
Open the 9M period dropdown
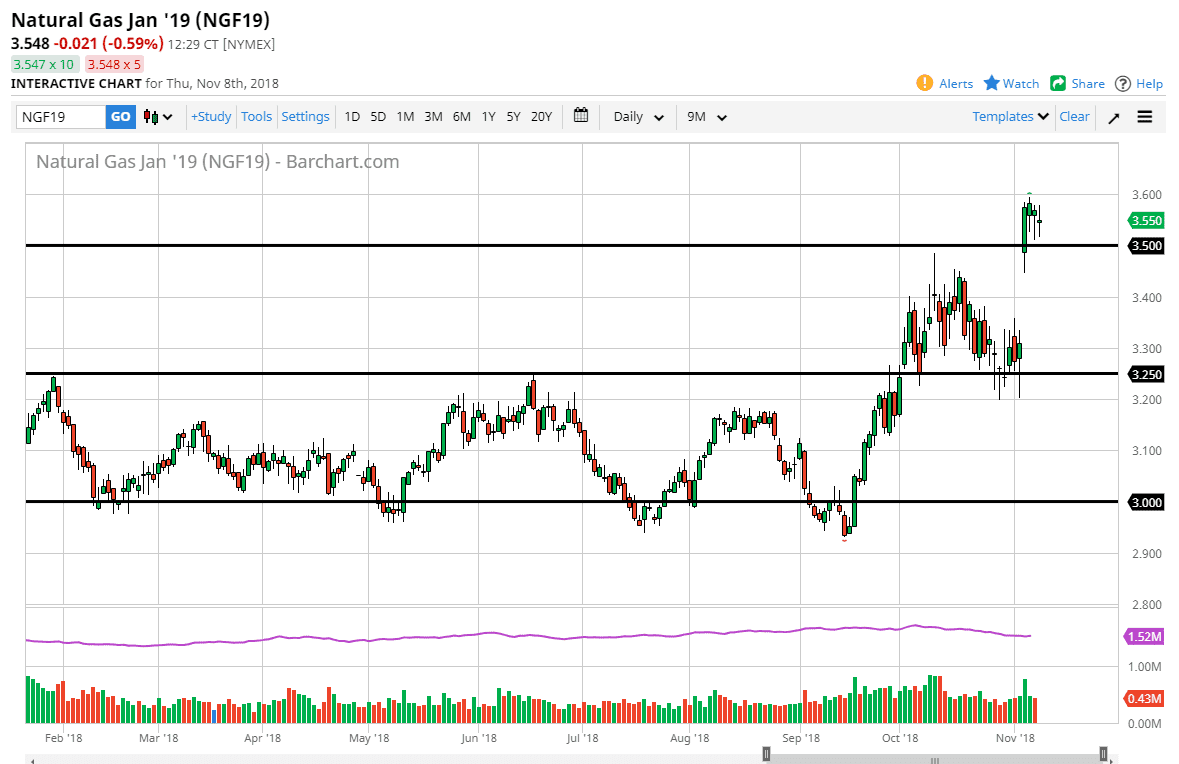707,117
